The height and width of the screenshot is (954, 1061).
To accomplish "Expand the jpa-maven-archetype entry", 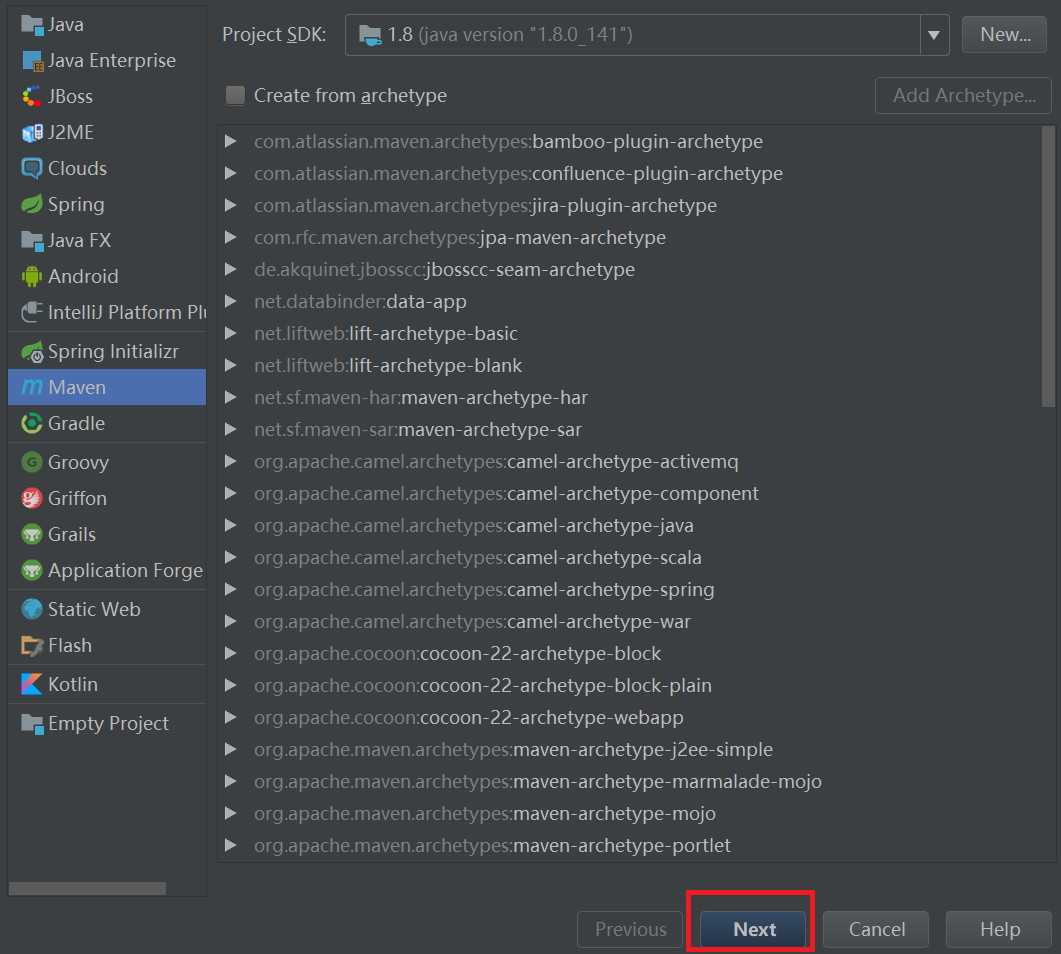I will pyautogui.click(x=231, y=237).
